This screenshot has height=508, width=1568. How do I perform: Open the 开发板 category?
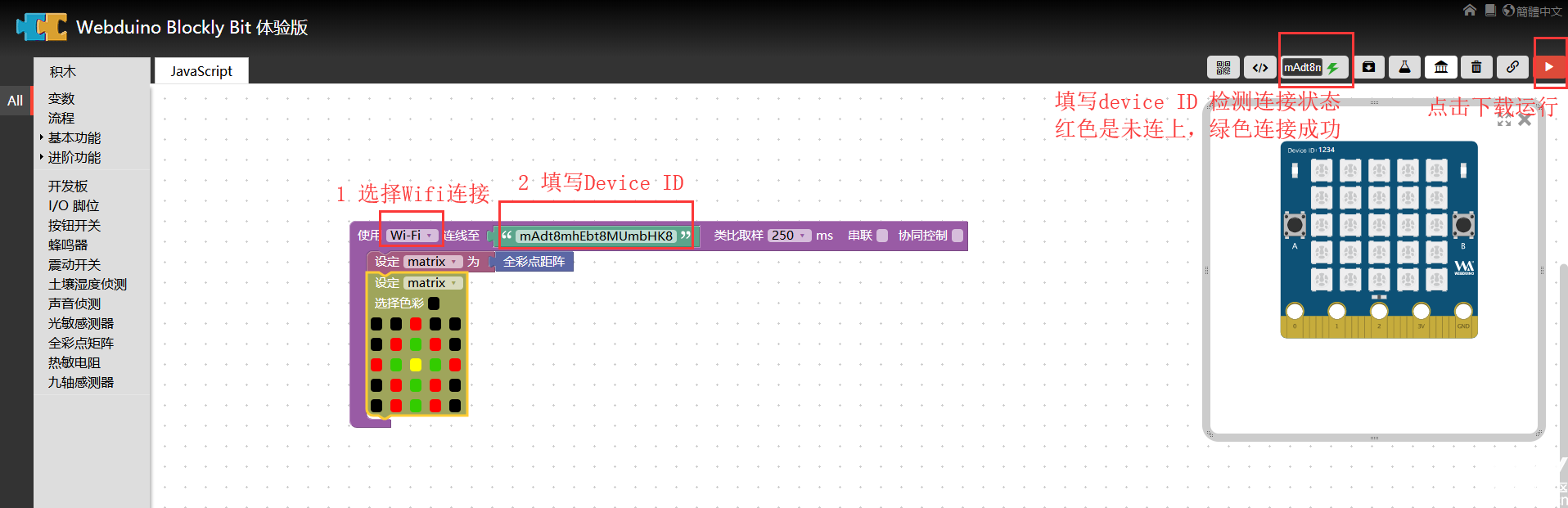tap(68, 186)
